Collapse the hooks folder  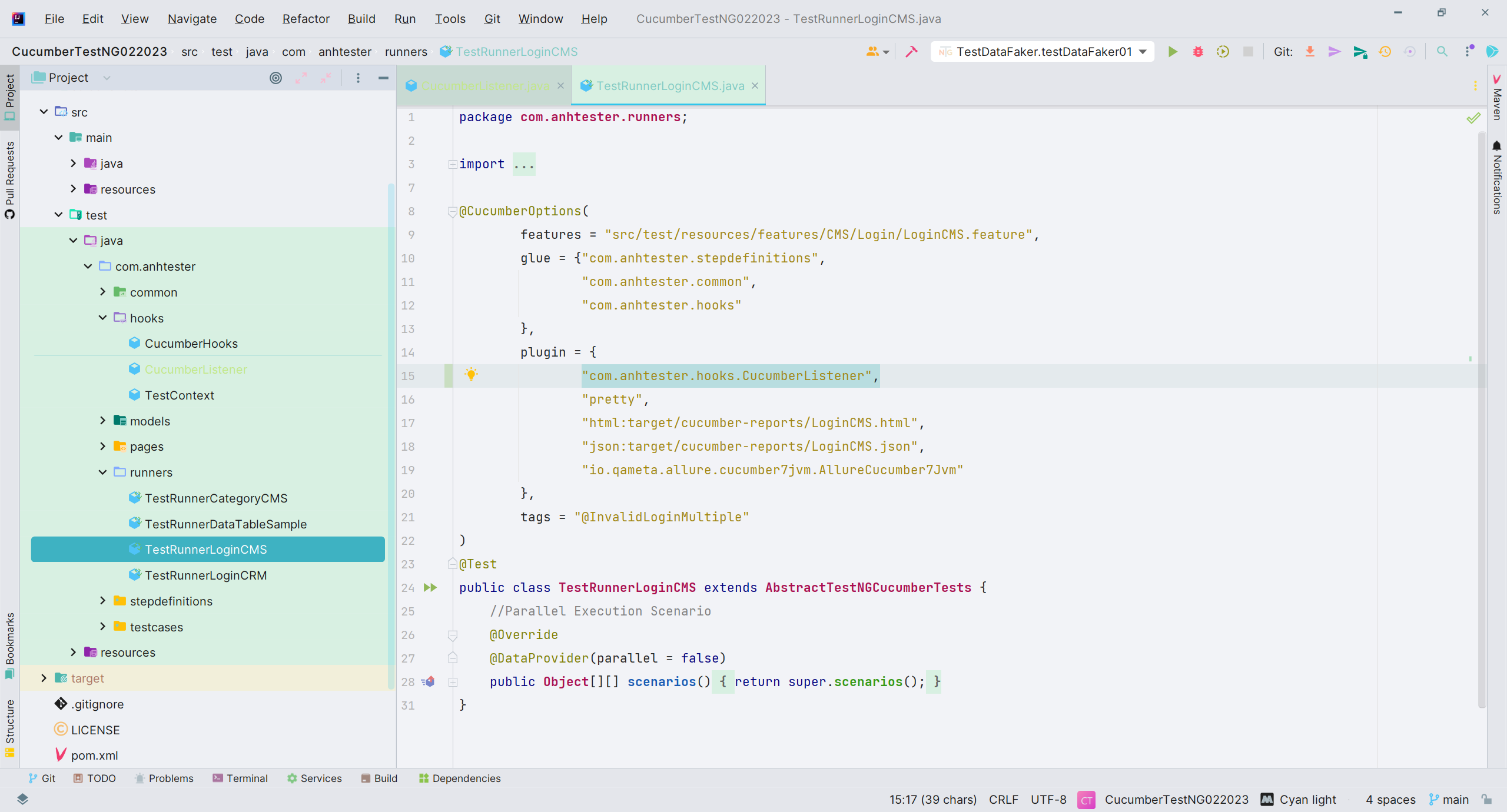102,318
